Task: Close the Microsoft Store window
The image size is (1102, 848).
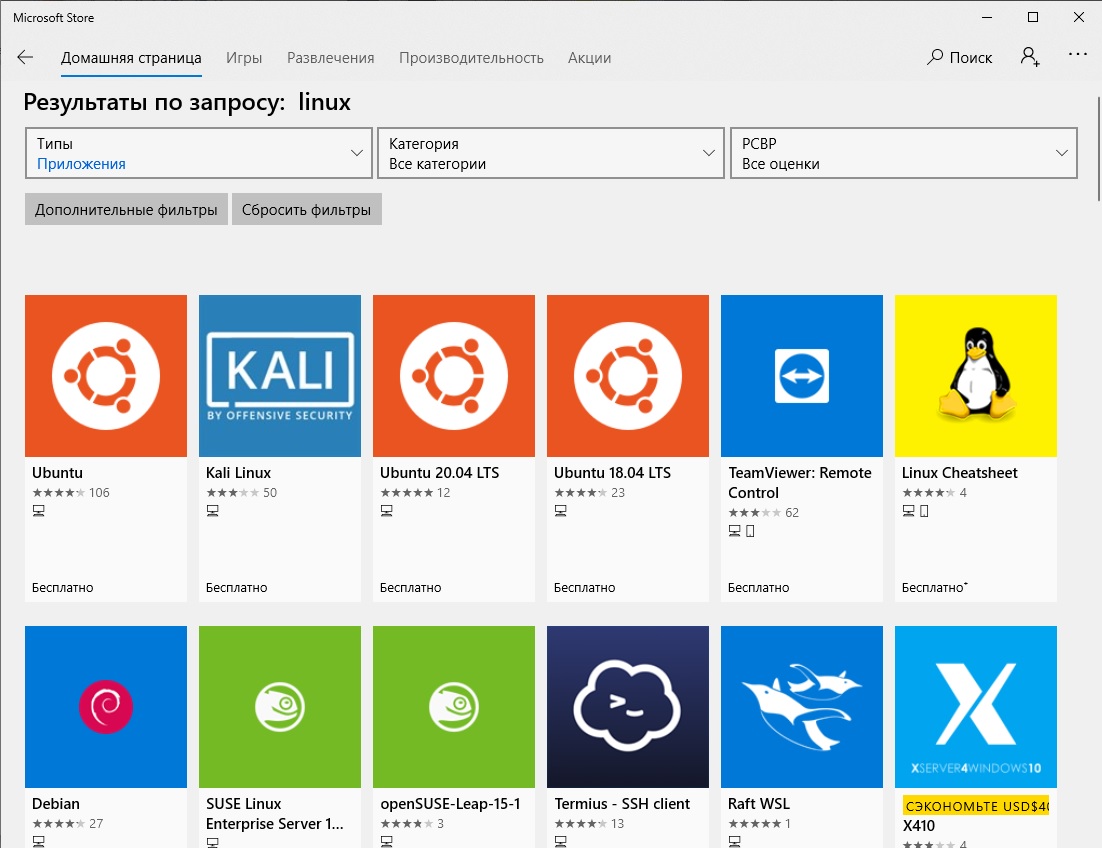Action: pyautogui.click(x=1079, y=17)
